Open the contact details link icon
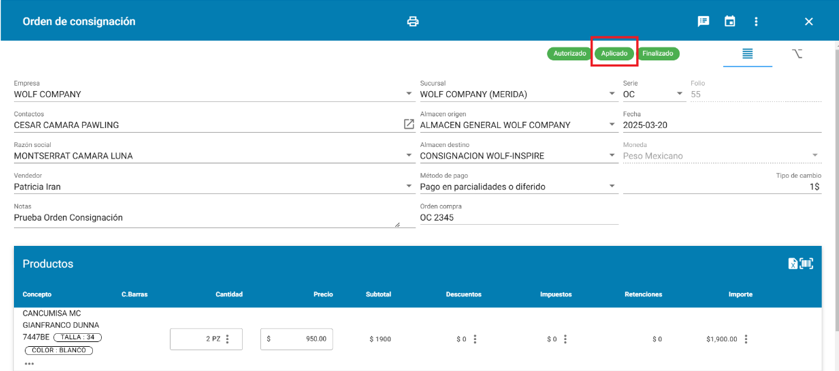 click(x=409, y=124)
